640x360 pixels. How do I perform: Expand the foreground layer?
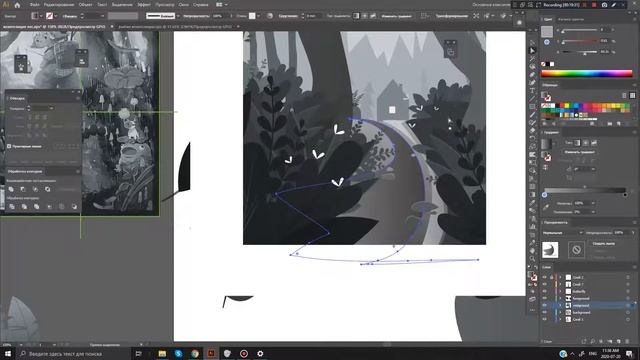560,298
